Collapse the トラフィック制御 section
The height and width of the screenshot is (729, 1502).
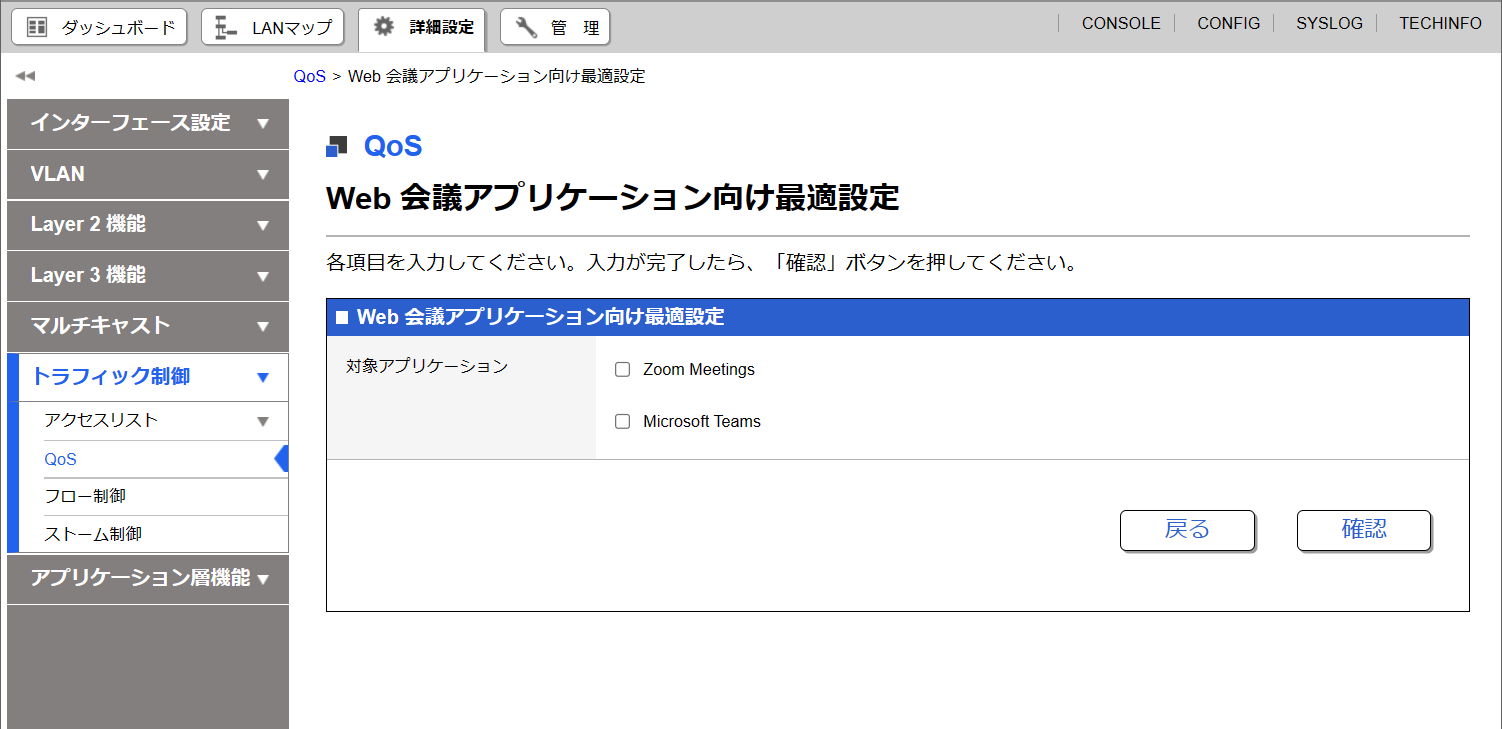pyautogui.click(x=263, y=378)
